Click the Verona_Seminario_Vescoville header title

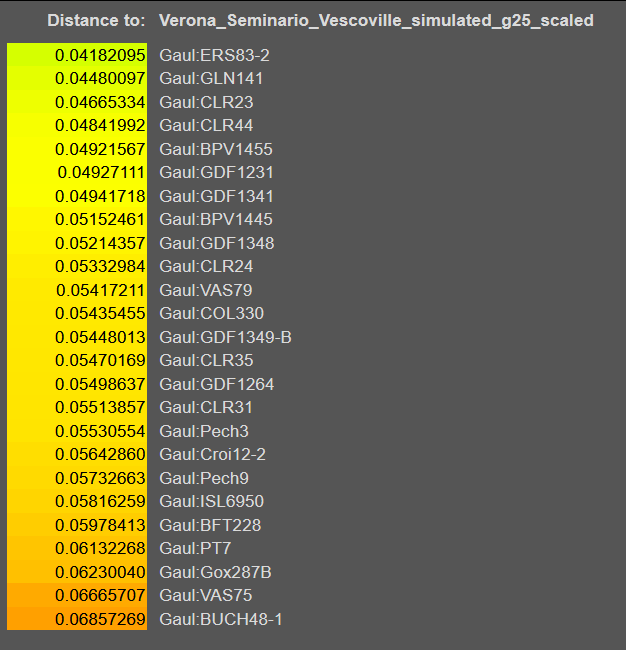tap(376, 20)
